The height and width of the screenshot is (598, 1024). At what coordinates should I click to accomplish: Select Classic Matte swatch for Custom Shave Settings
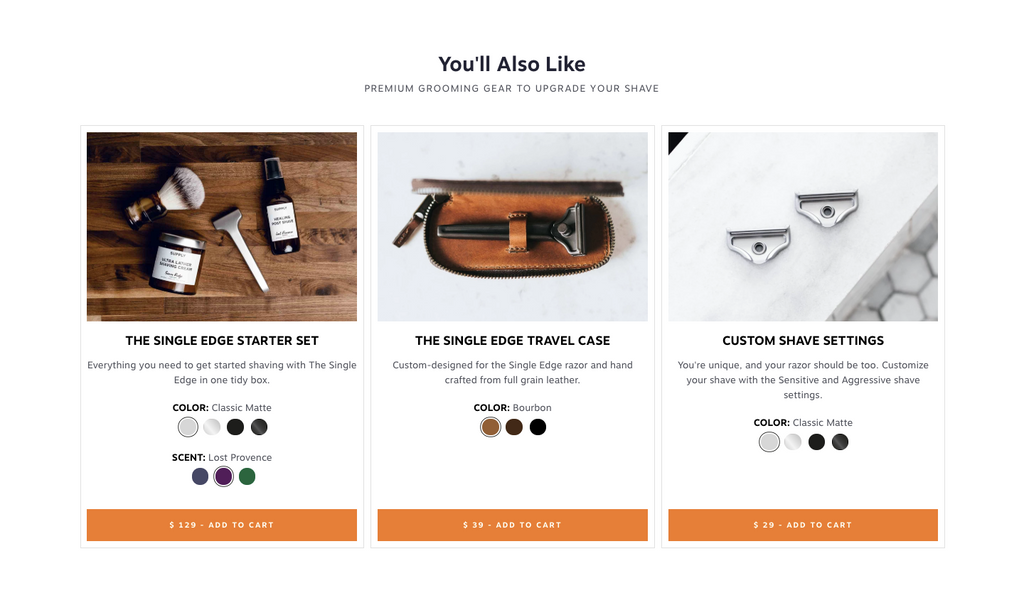click(x=769, y=442)
